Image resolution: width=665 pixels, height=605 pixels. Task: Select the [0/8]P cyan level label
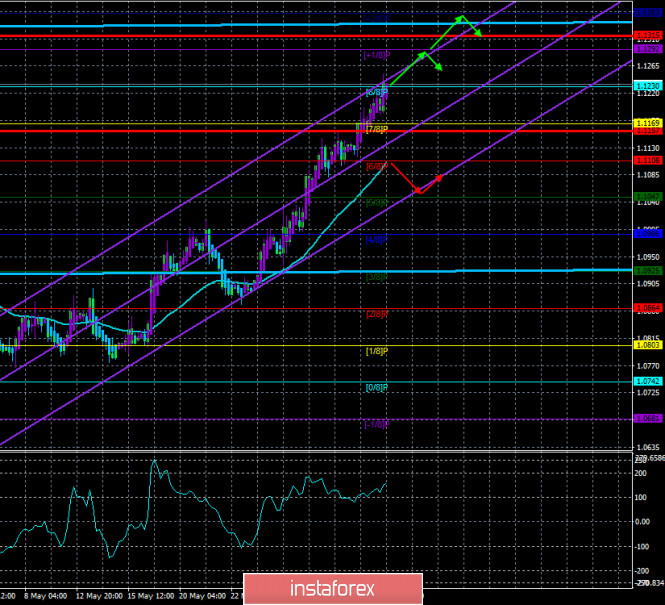[x=376, y=387]
